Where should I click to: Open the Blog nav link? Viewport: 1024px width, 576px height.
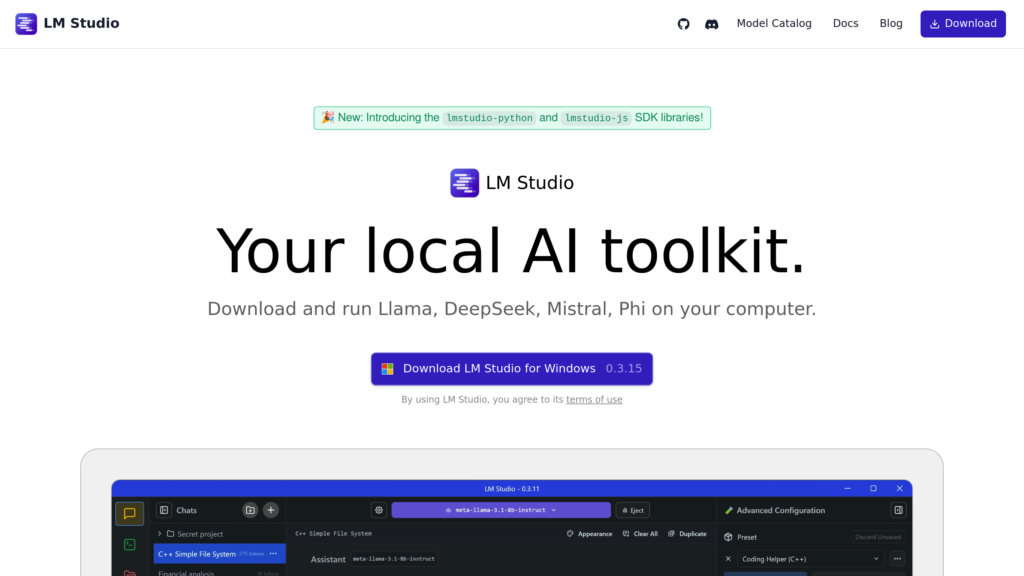coord(891,24)
